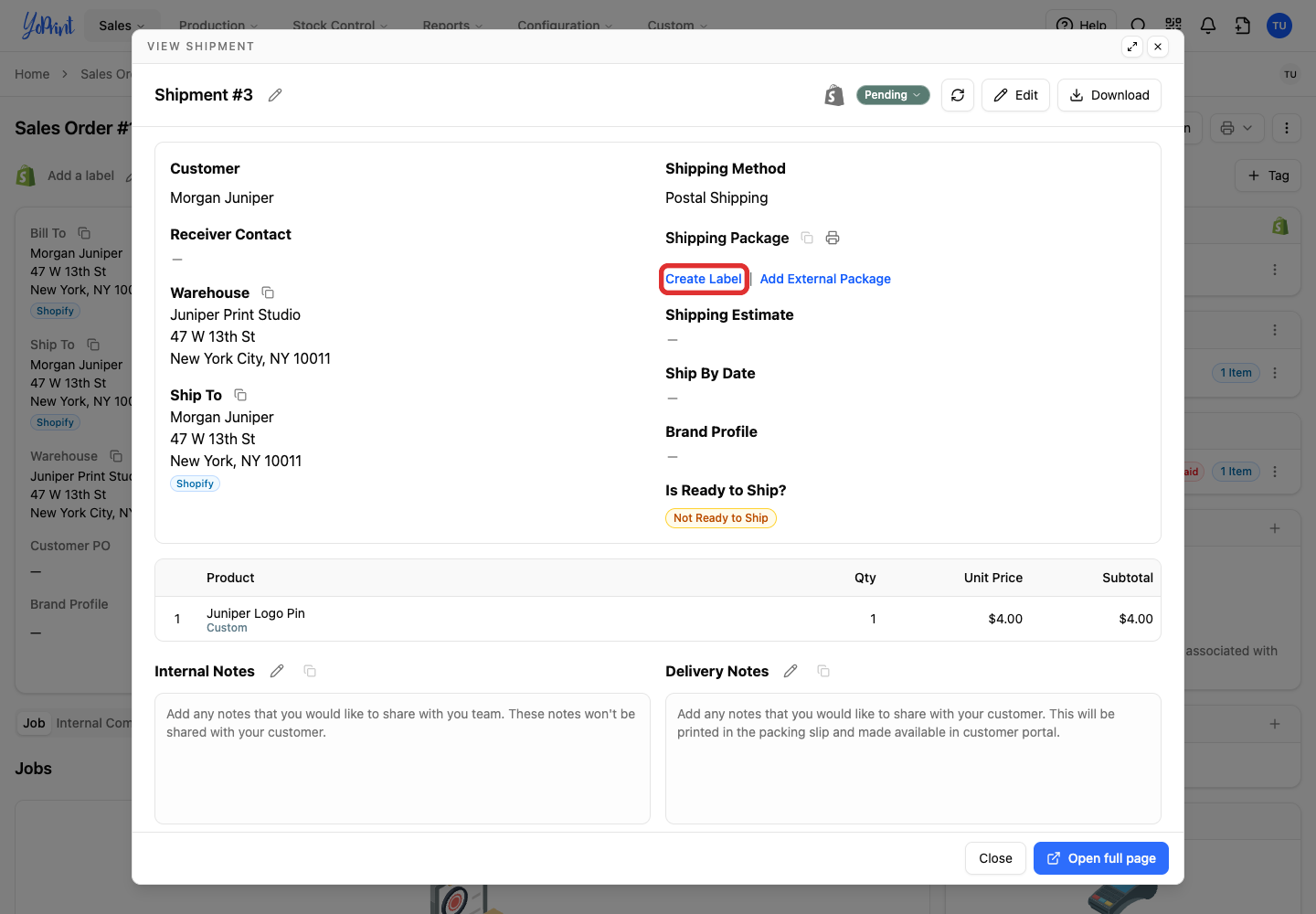The width and height of the screenshot is (1316, 914).
Task: Open the print options dropdown on sales order
Action: click(1237, 128)
